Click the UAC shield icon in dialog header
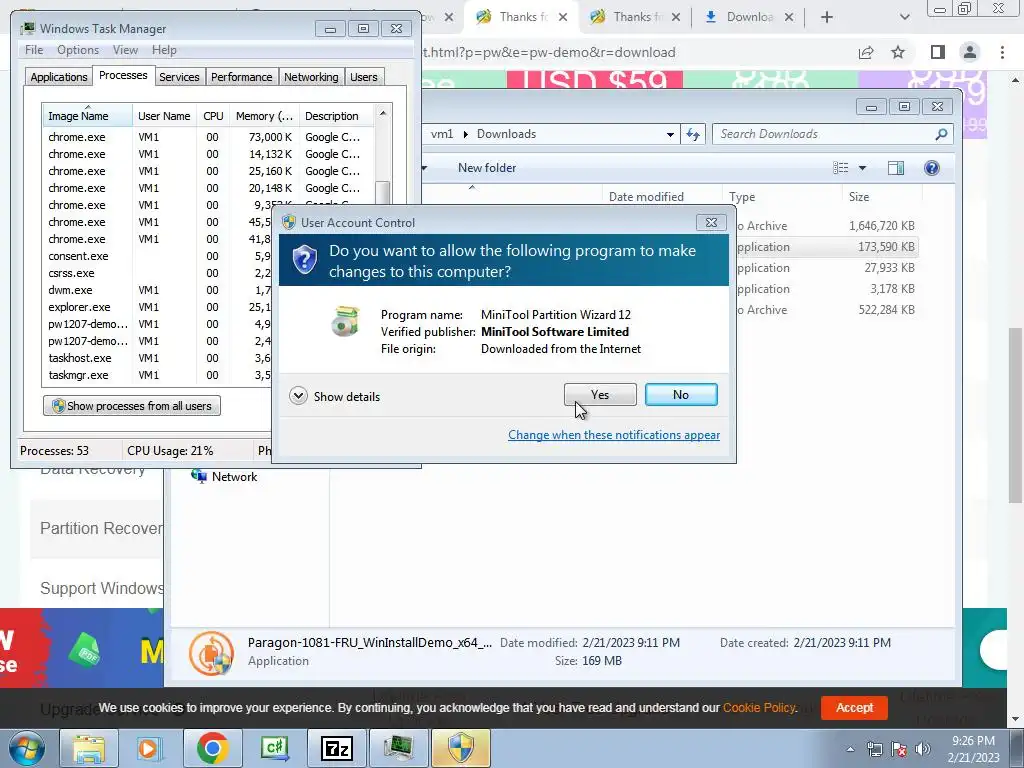This screenshot has width=1024, height=768. [304, 260]
